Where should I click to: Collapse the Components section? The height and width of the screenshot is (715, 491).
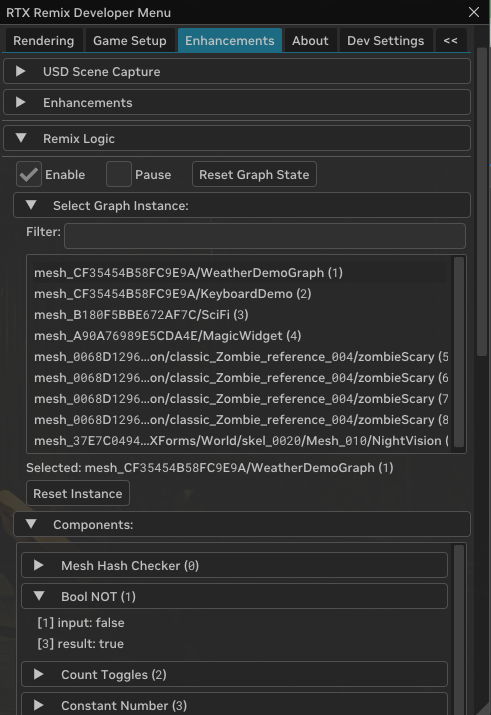(242, 524)
